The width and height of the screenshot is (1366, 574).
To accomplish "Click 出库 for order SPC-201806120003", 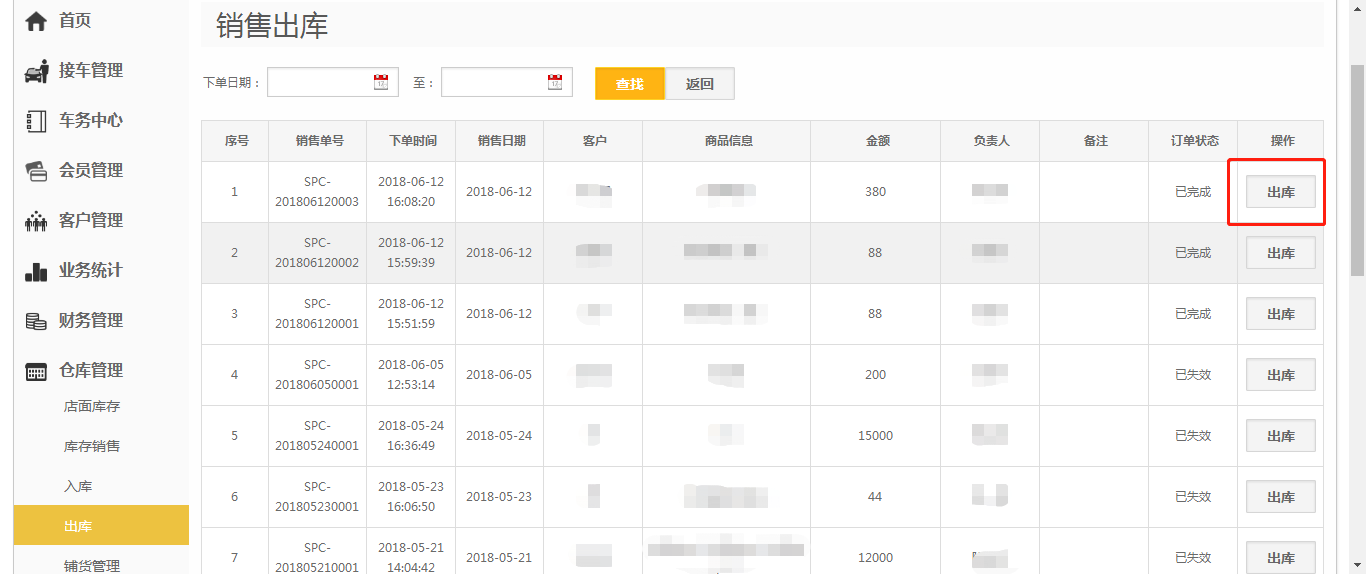I will (x=1280, y=192).
